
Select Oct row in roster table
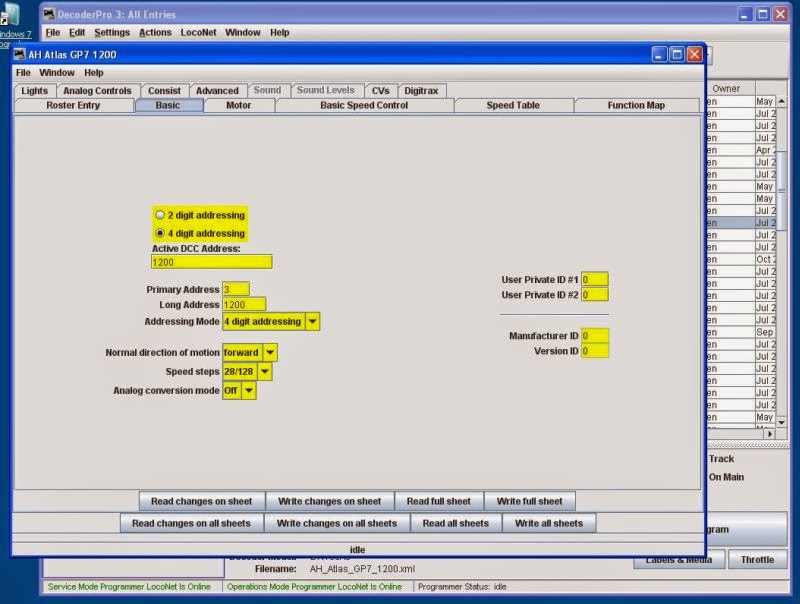point(741,259)
